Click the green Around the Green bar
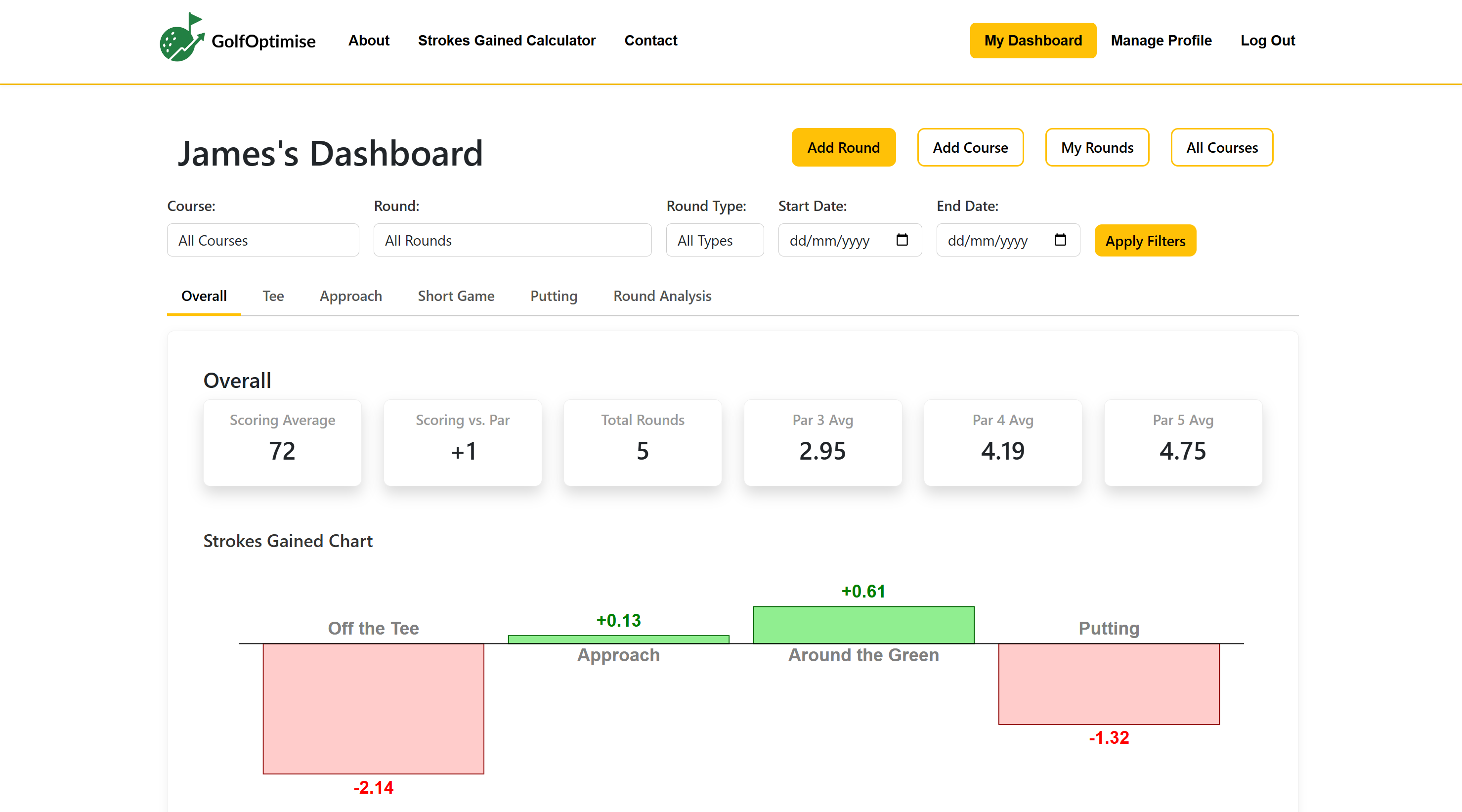Viewport: 1462px width, 812px height. (x=863, y=625)
